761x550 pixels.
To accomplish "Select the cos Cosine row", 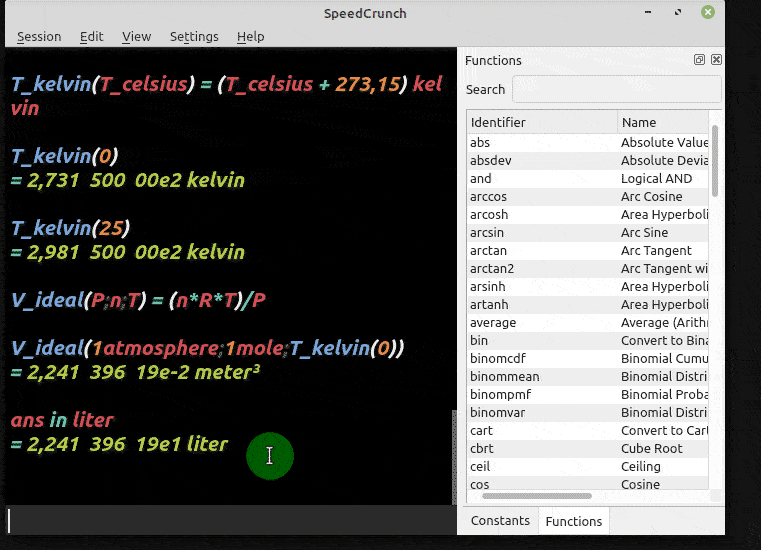I will click(x=588, y=483).
